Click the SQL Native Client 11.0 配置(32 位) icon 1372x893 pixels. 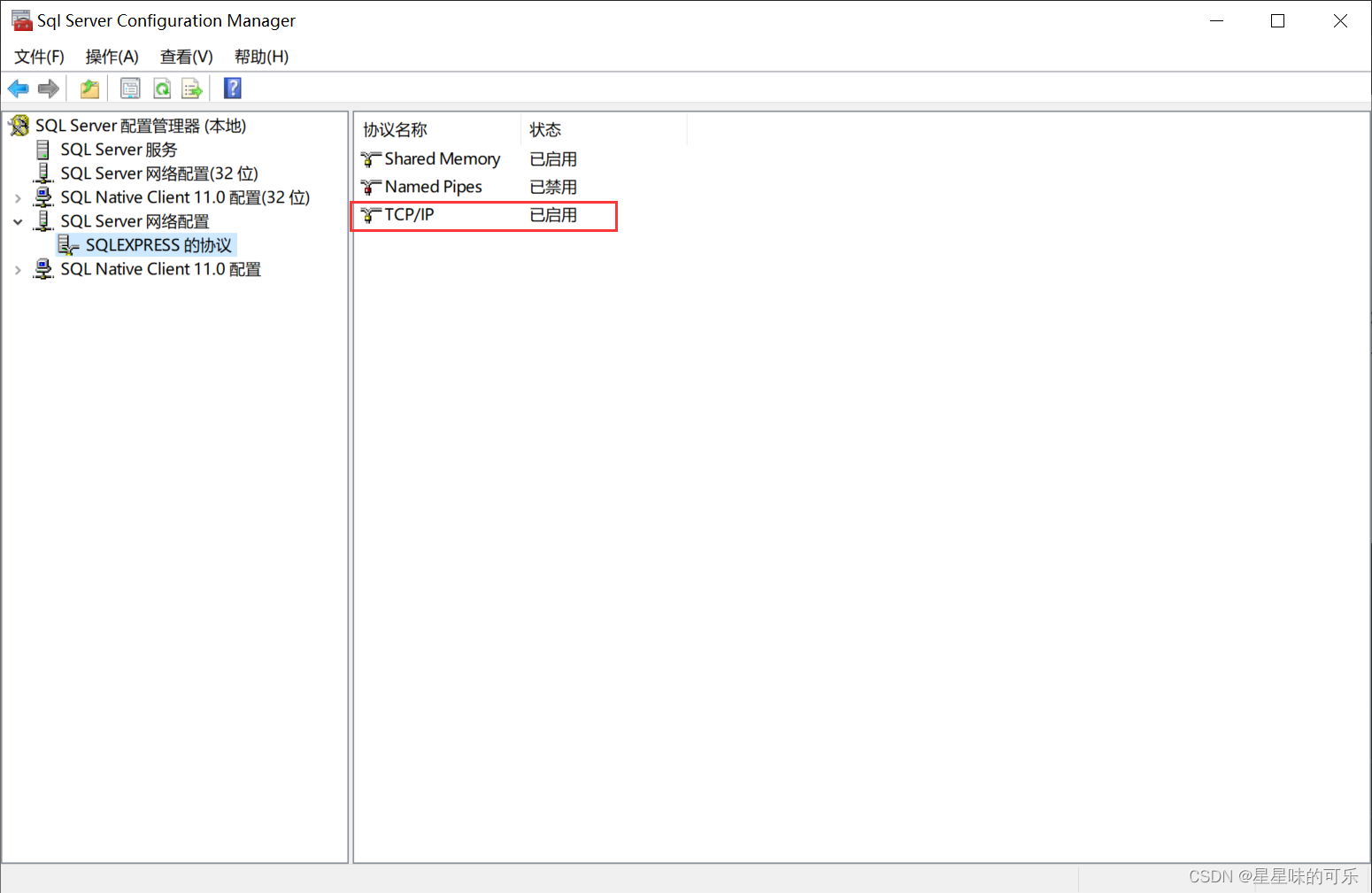(x=42, y=197)
